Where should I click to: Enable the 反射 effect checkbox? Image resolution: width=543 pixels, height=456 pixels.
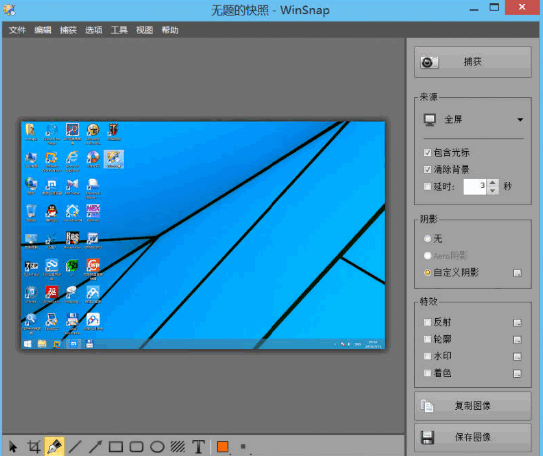(x=427, y=322)
